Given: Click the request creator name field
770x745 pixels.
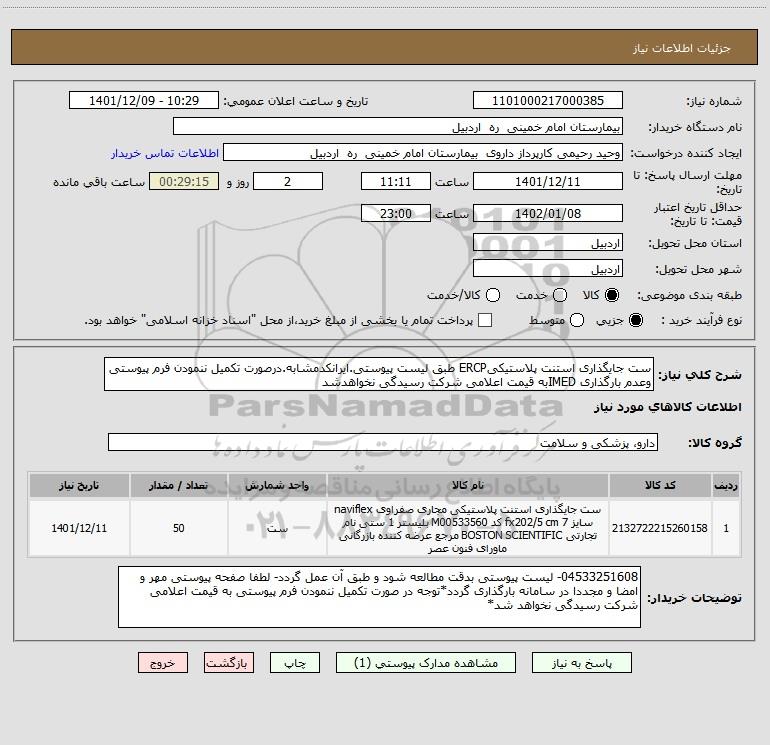Looking at the screenshot, I should pos(423,153).
